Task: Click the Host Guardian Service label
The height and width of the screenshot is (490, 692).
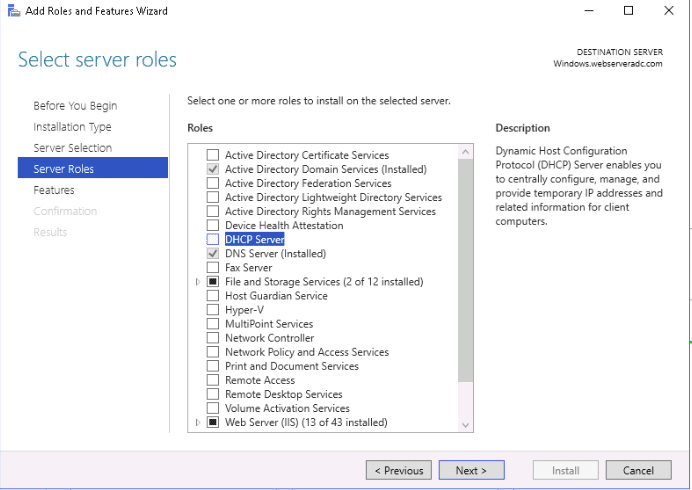Action: pyautogui.click(x=276, y=296)
